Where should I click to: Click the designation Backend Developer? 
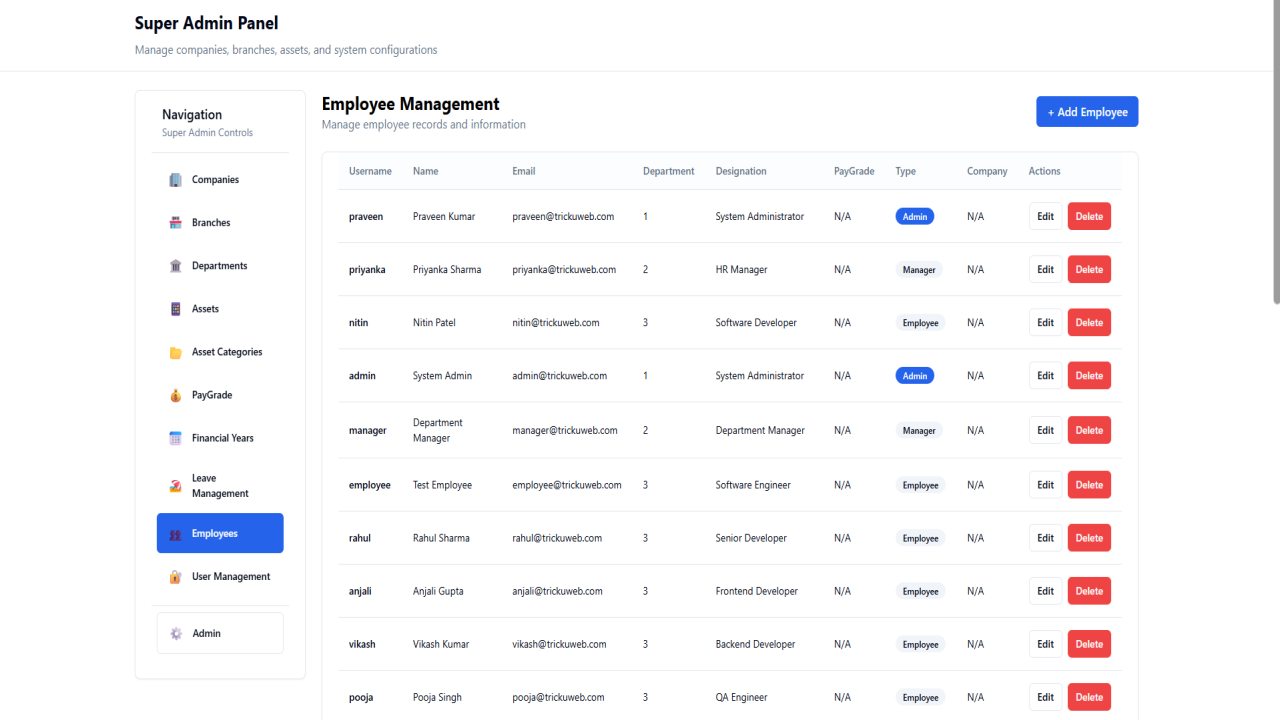click(756, 644)
